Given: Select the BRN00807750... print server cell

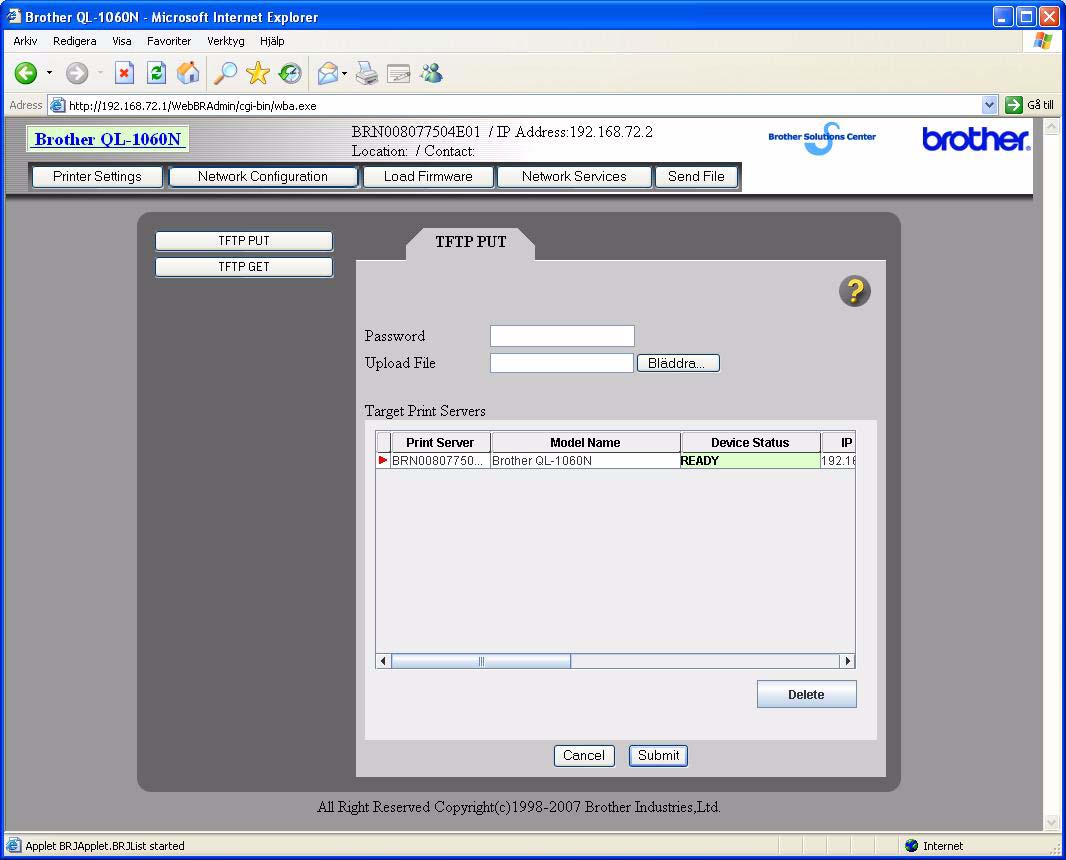Looking at the screenshot, I should [441, 461].
